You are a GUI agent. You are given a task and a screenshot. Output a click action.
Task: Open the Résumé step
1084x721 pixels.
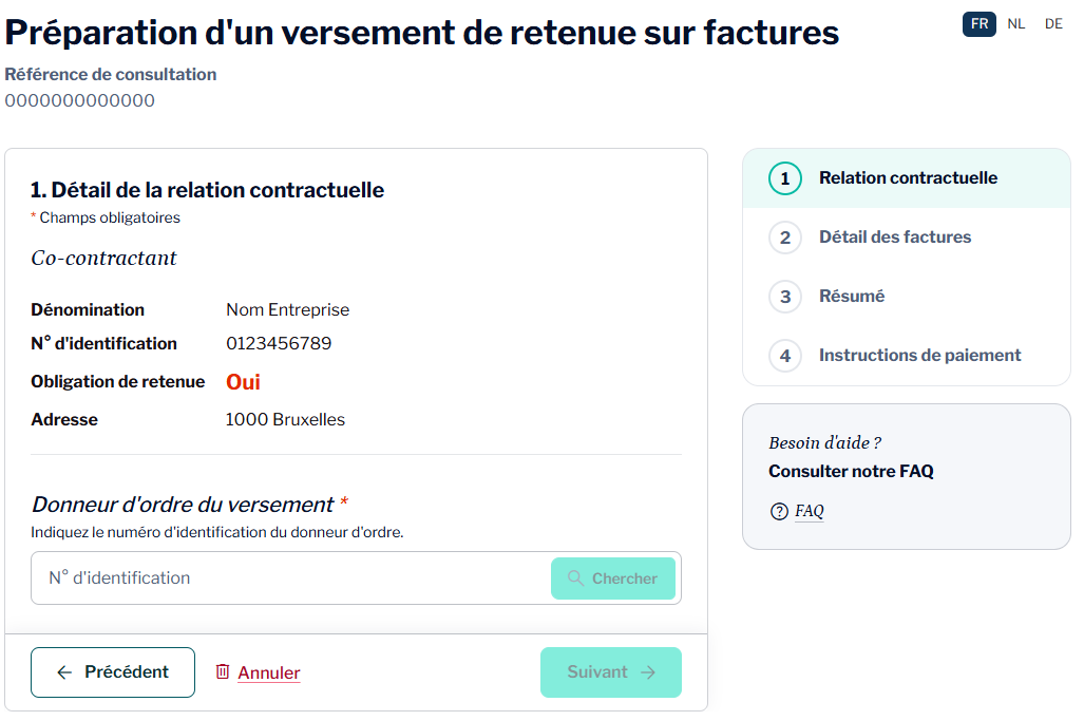click(852, 296)
